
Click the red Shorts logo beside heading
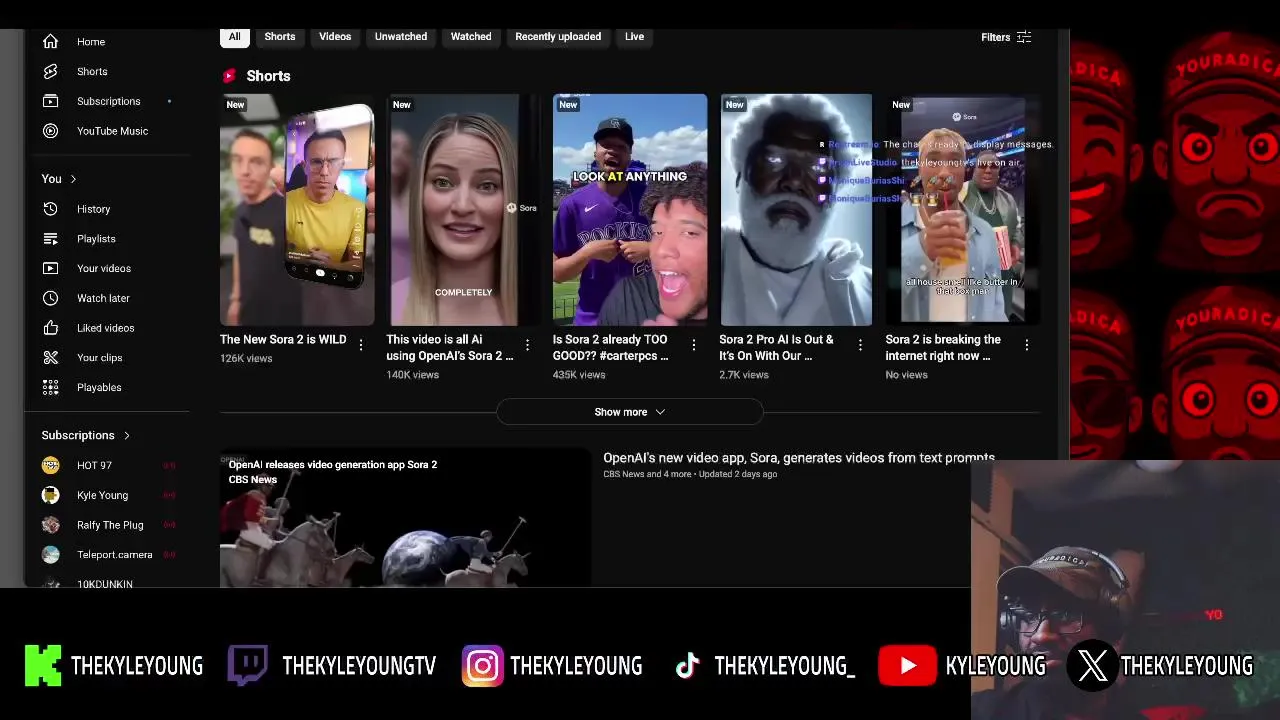click(229, 76)
